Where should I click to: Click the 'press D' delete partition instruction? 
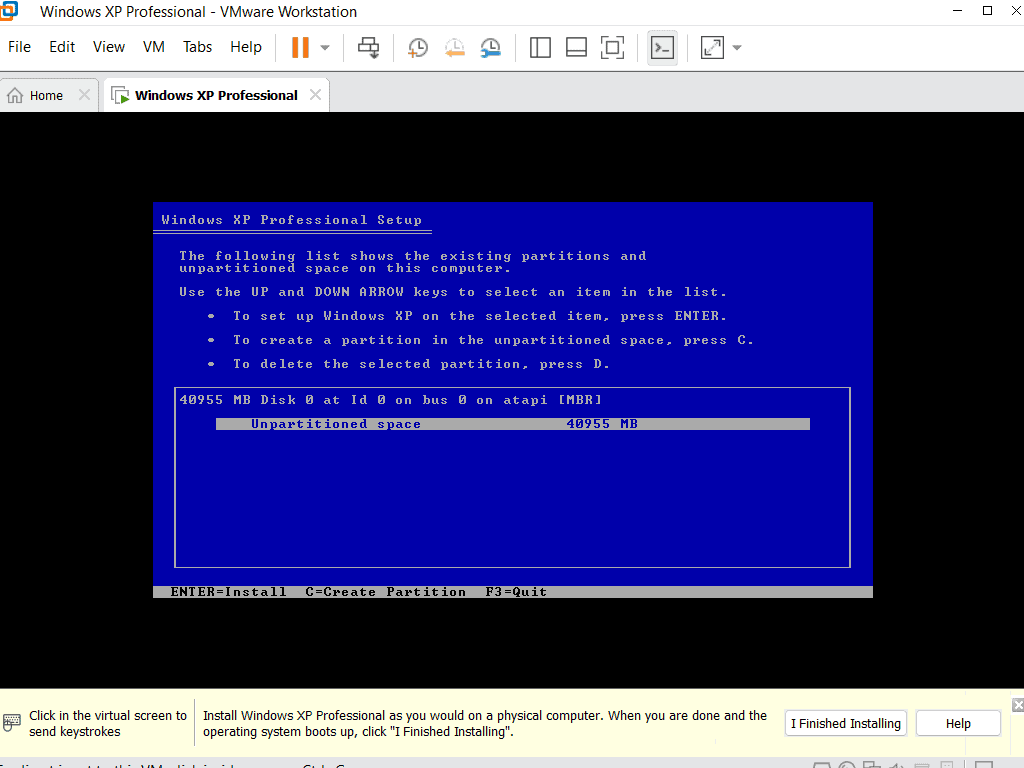(x=421, y=364)
